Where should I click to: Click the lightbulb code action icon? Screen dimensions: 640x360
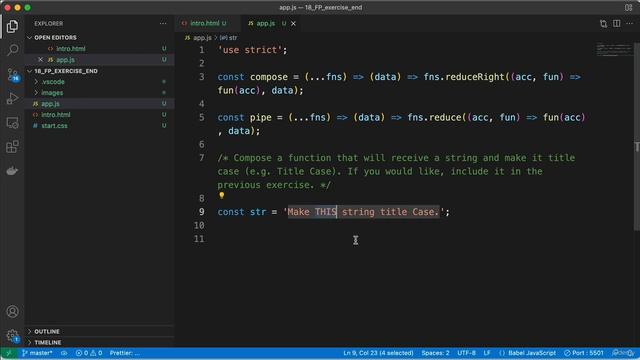222,196
